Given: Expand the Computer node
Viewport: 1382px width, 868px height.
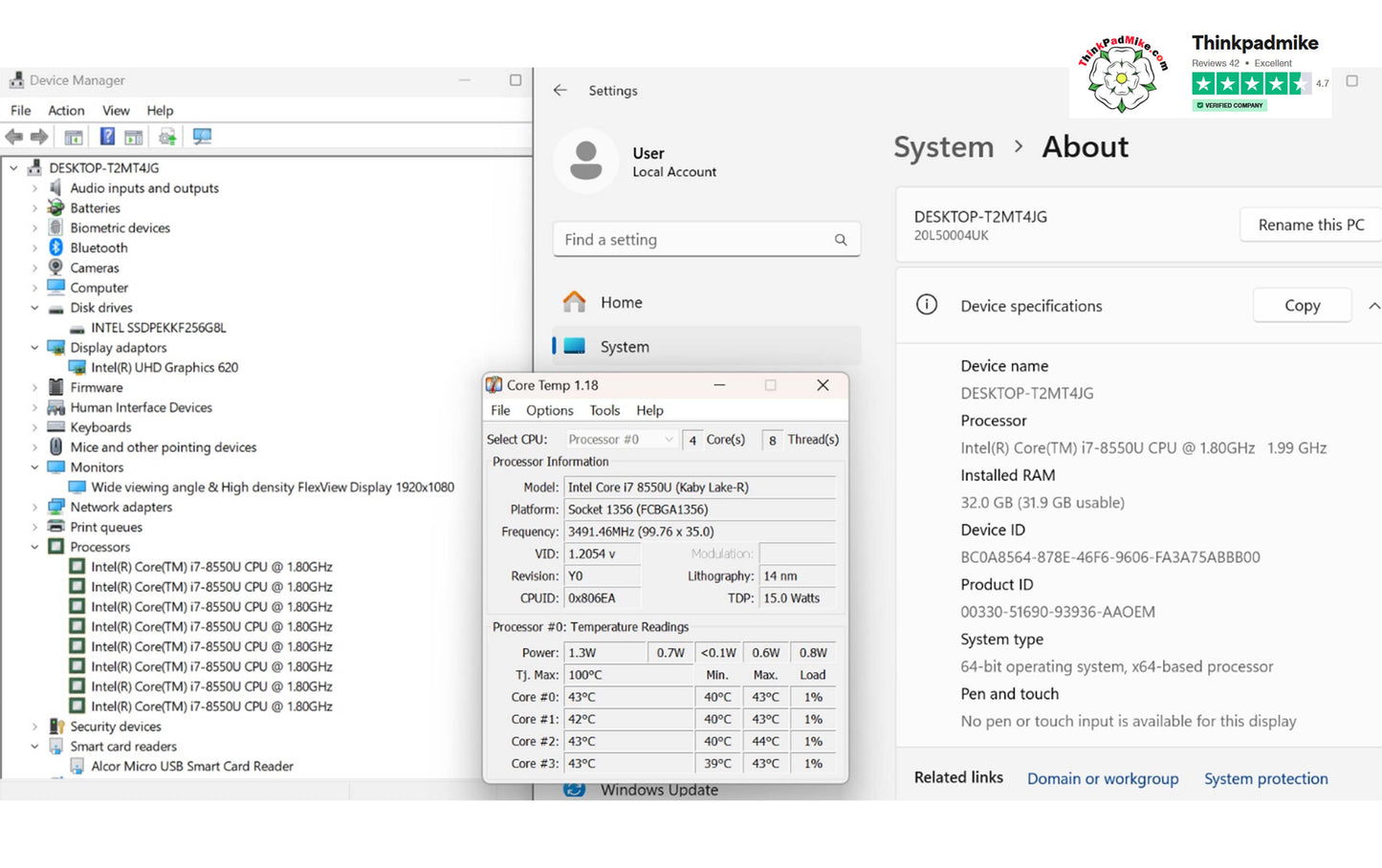Looking at the screenshot, I should [x=34, y=288].
